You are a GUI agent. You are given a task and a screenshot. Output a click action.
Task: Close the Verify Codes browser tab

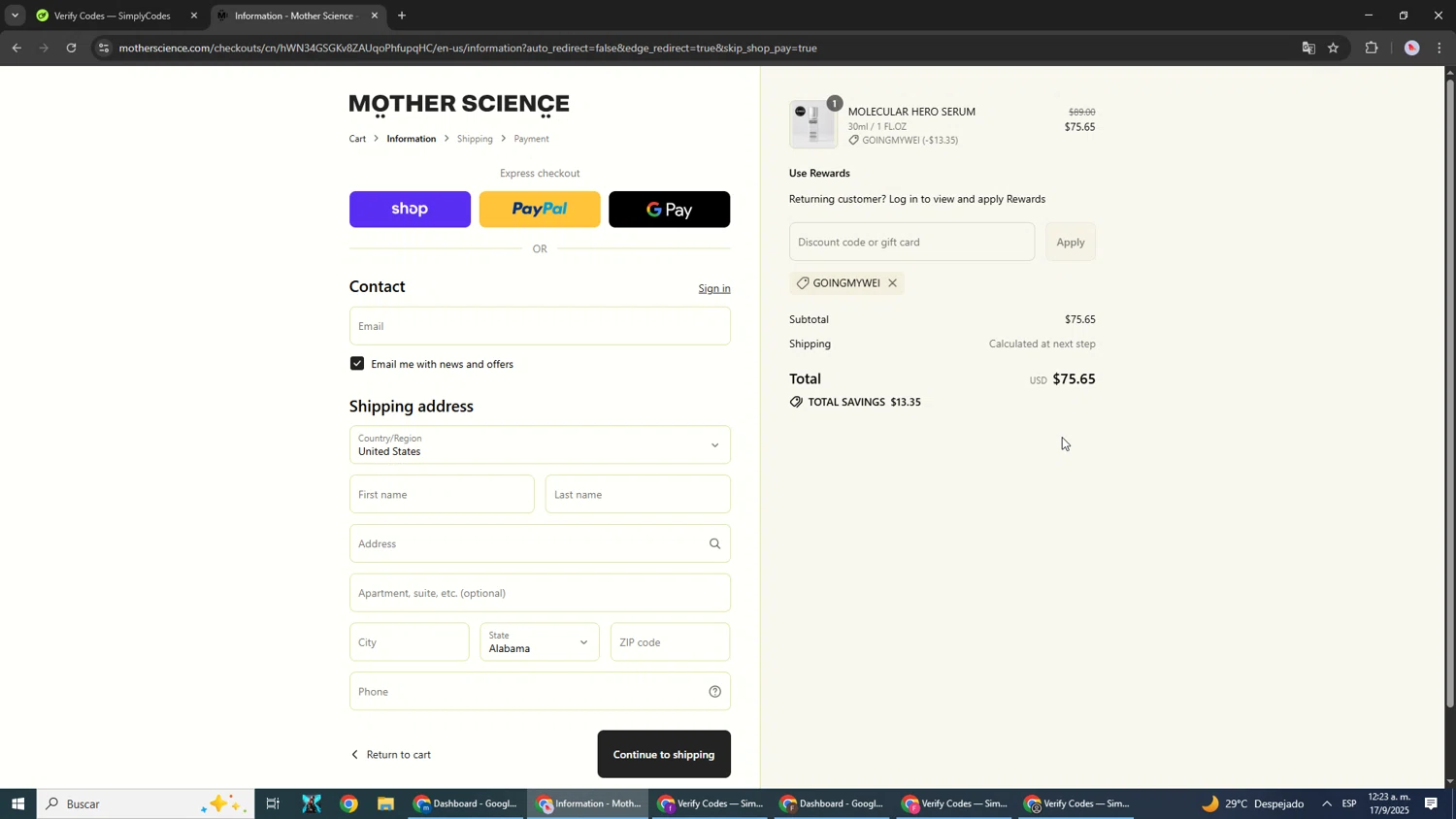[193, 16]
